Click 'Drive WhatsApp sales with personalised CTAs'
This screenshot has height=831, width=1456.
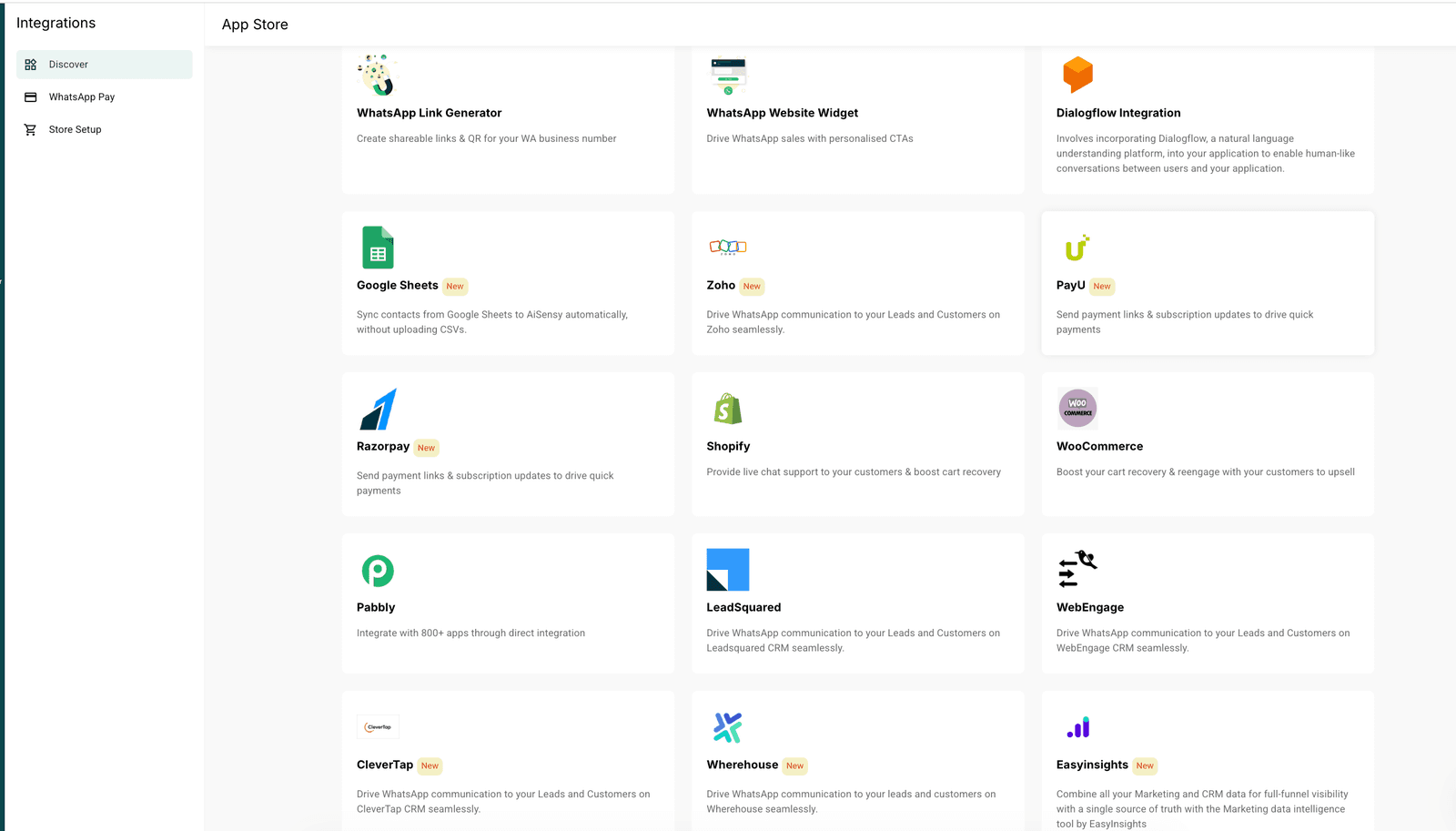[x=810, y=138]
